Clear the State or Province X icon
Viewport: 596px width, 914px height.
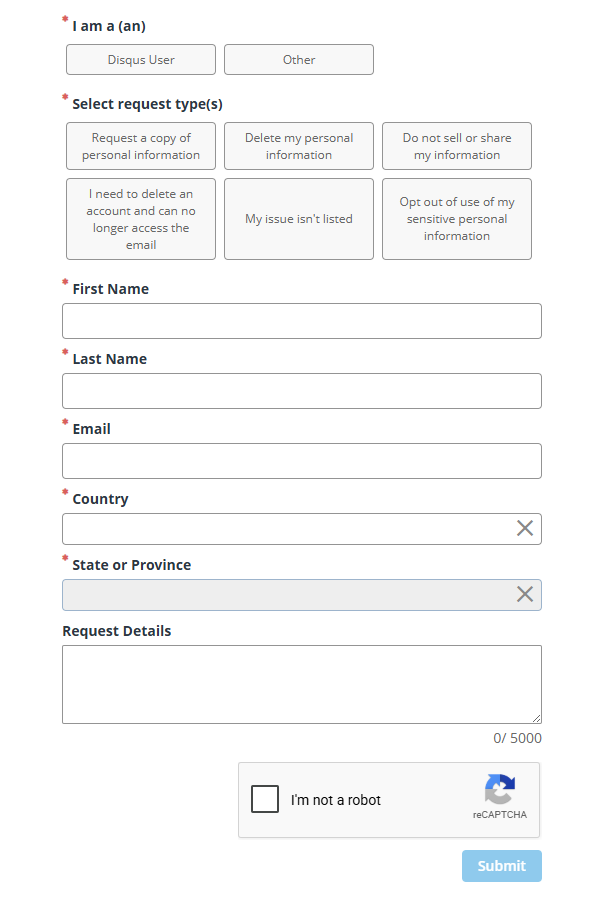524,594
